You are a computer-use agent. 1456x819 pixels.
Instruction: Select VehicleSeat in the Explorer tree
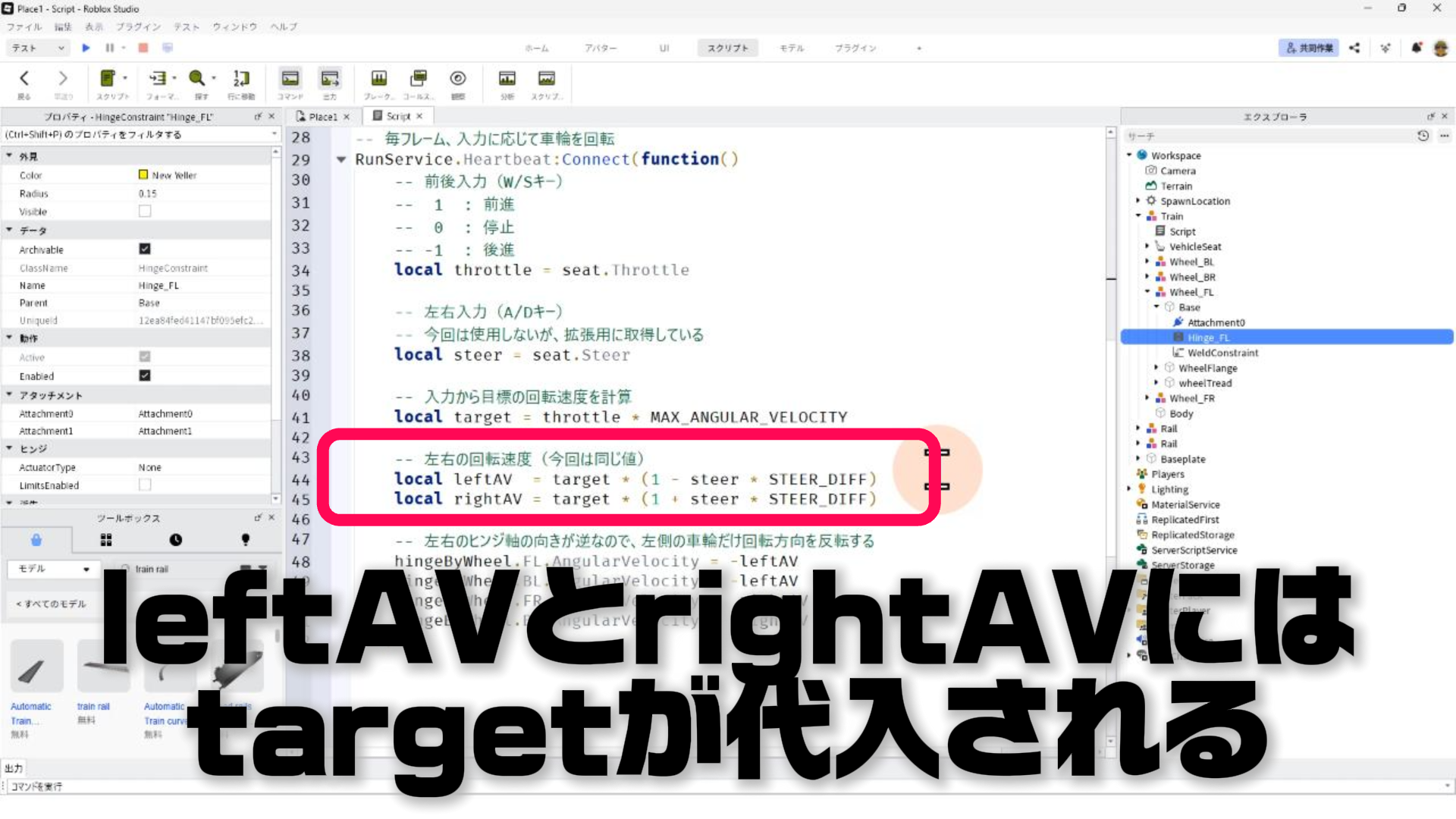tap(1194, 246)
